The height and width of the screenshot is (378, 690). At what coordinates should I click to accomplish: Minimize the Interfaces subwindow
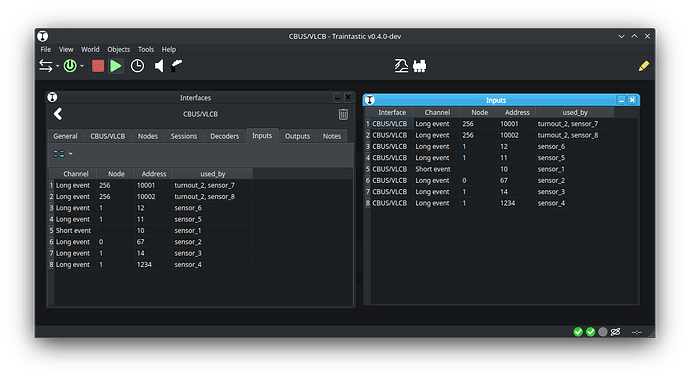338,97
